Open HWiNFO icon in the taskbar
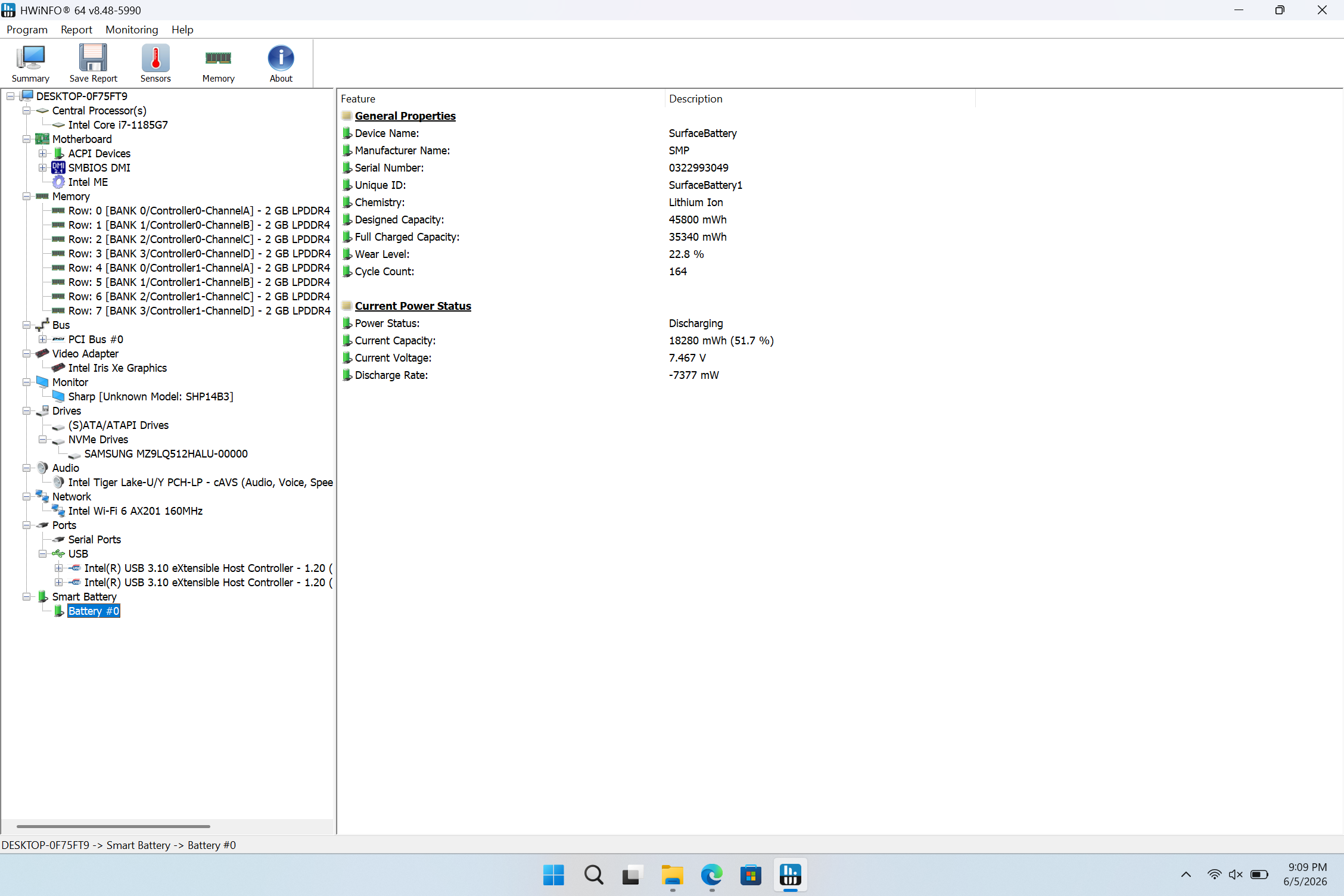 (791, 875)
